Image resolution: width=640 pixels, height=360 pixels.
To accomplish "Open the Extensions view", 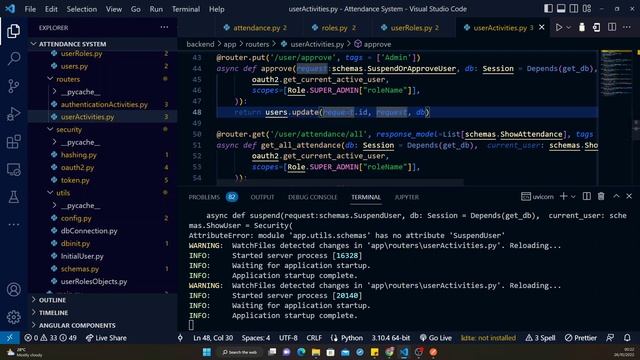I will [13, 142].
